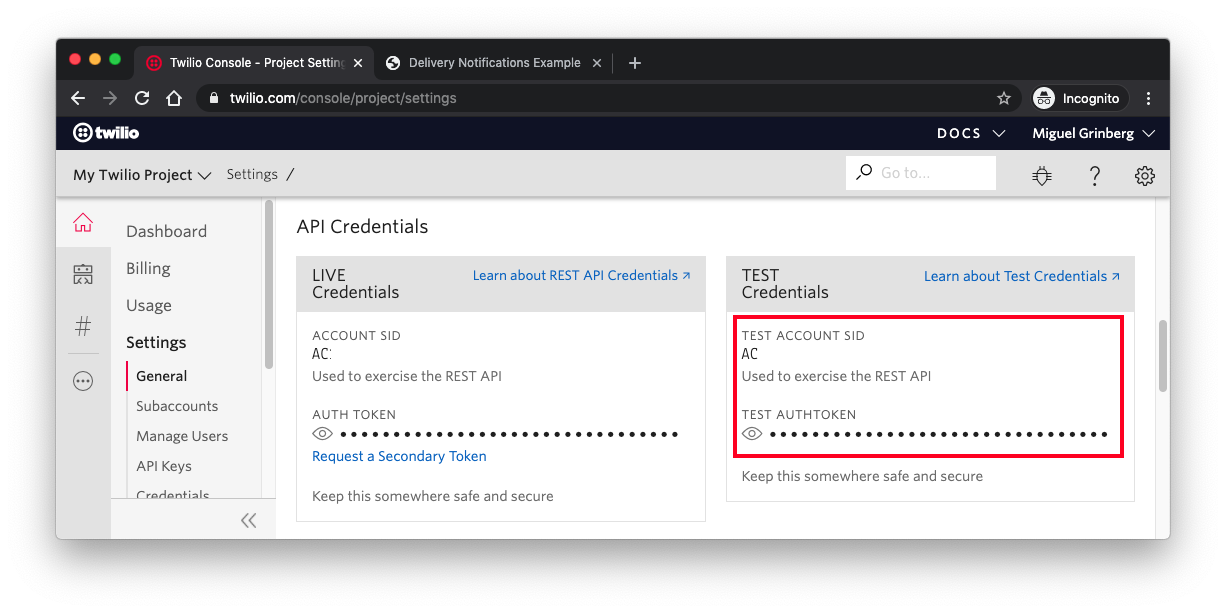Open the sidebar icon below home
The image size is (1226, 613).
(x=83, y=274)
